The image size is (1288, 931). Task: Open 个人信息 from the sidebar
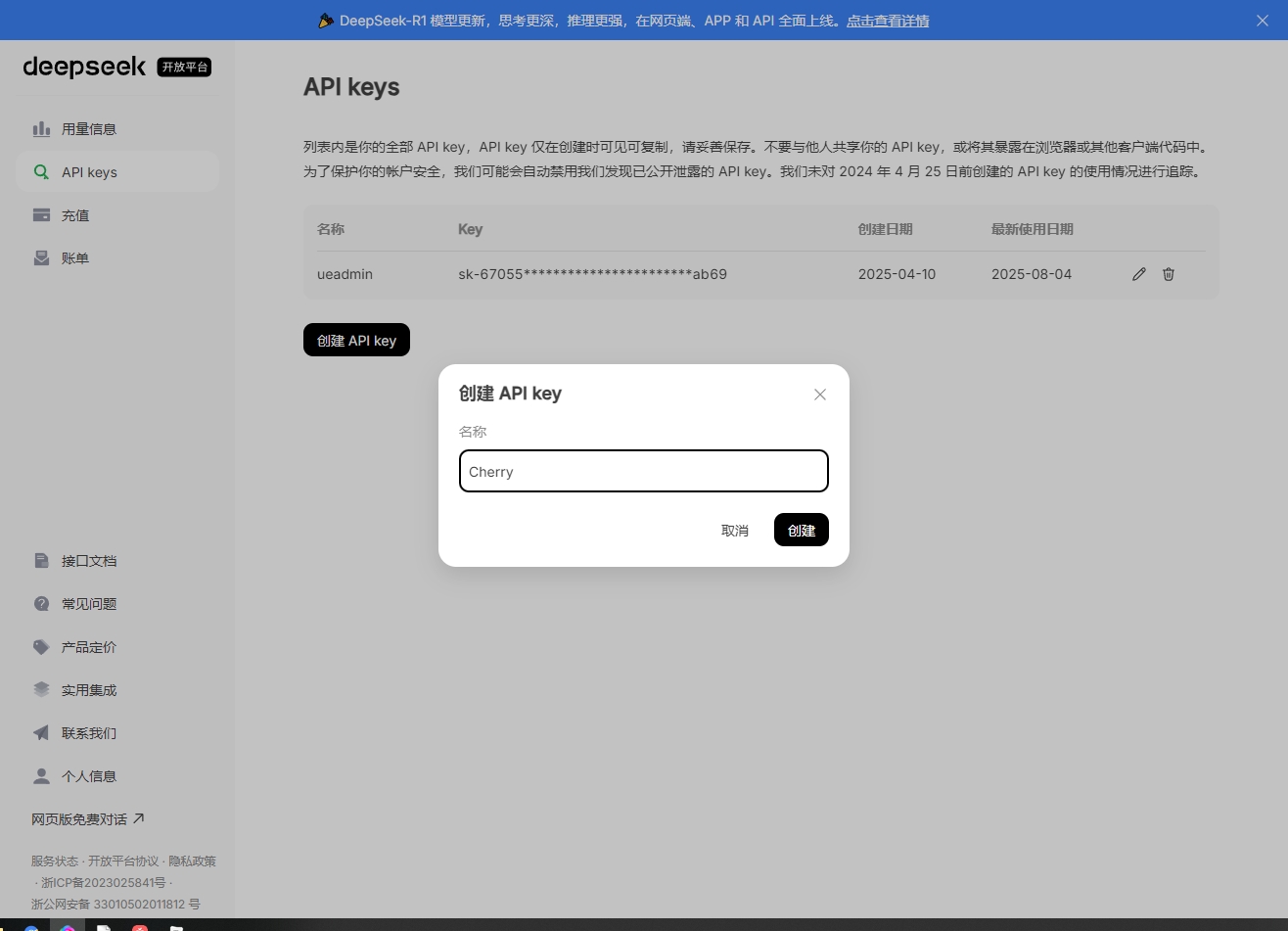117,776
